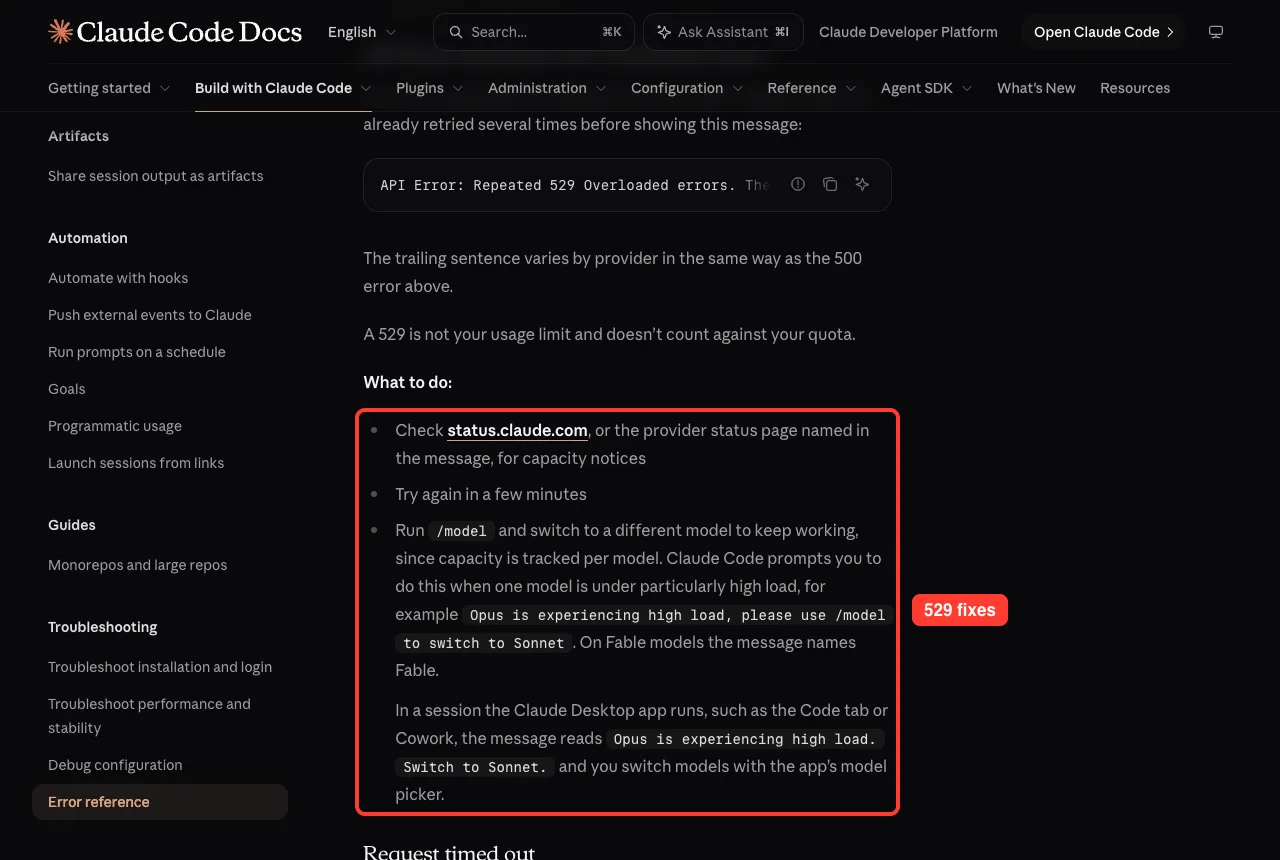
Task: Expand the Reference menu
Action: tap(812, 88)
